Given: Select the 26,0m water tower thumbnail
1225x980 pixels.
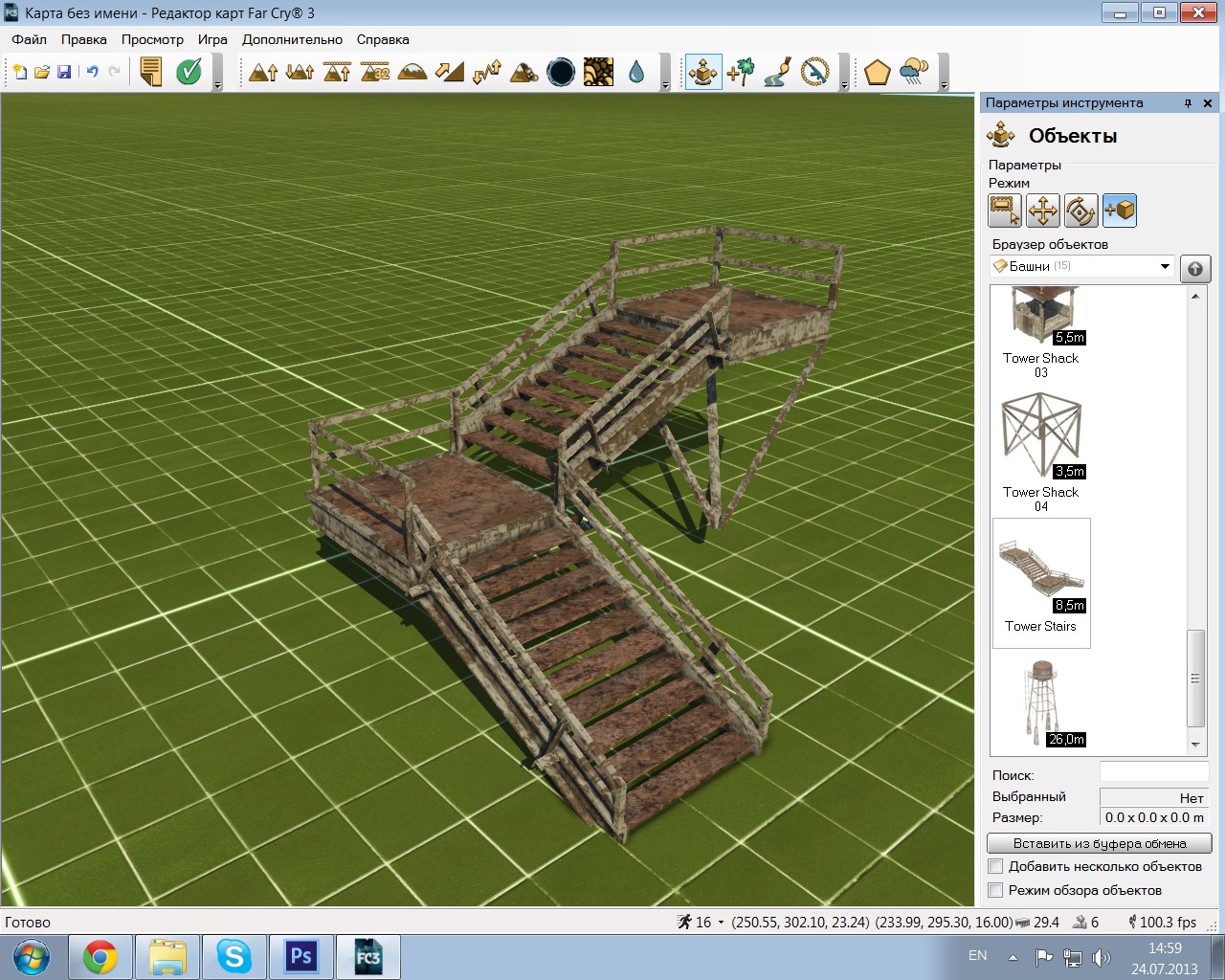Looking at the screenshot, I should [x=1041, y=703].
